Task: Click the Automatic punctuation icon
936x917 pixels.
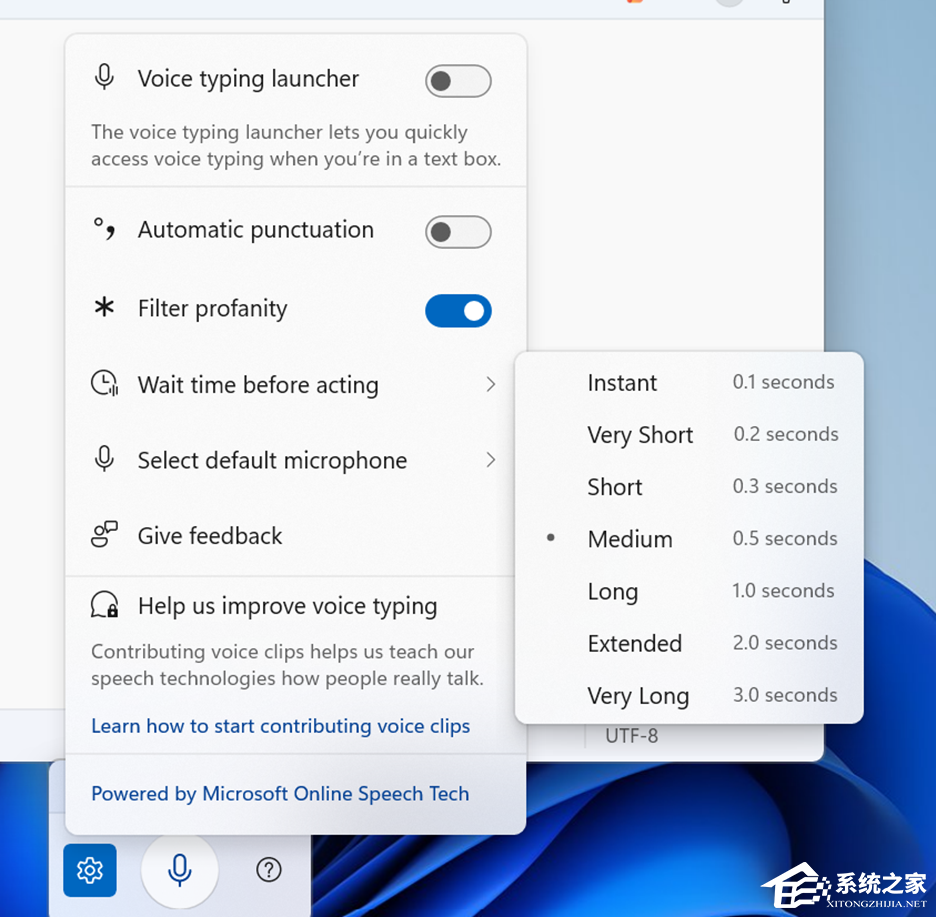Action: [104, 229]
